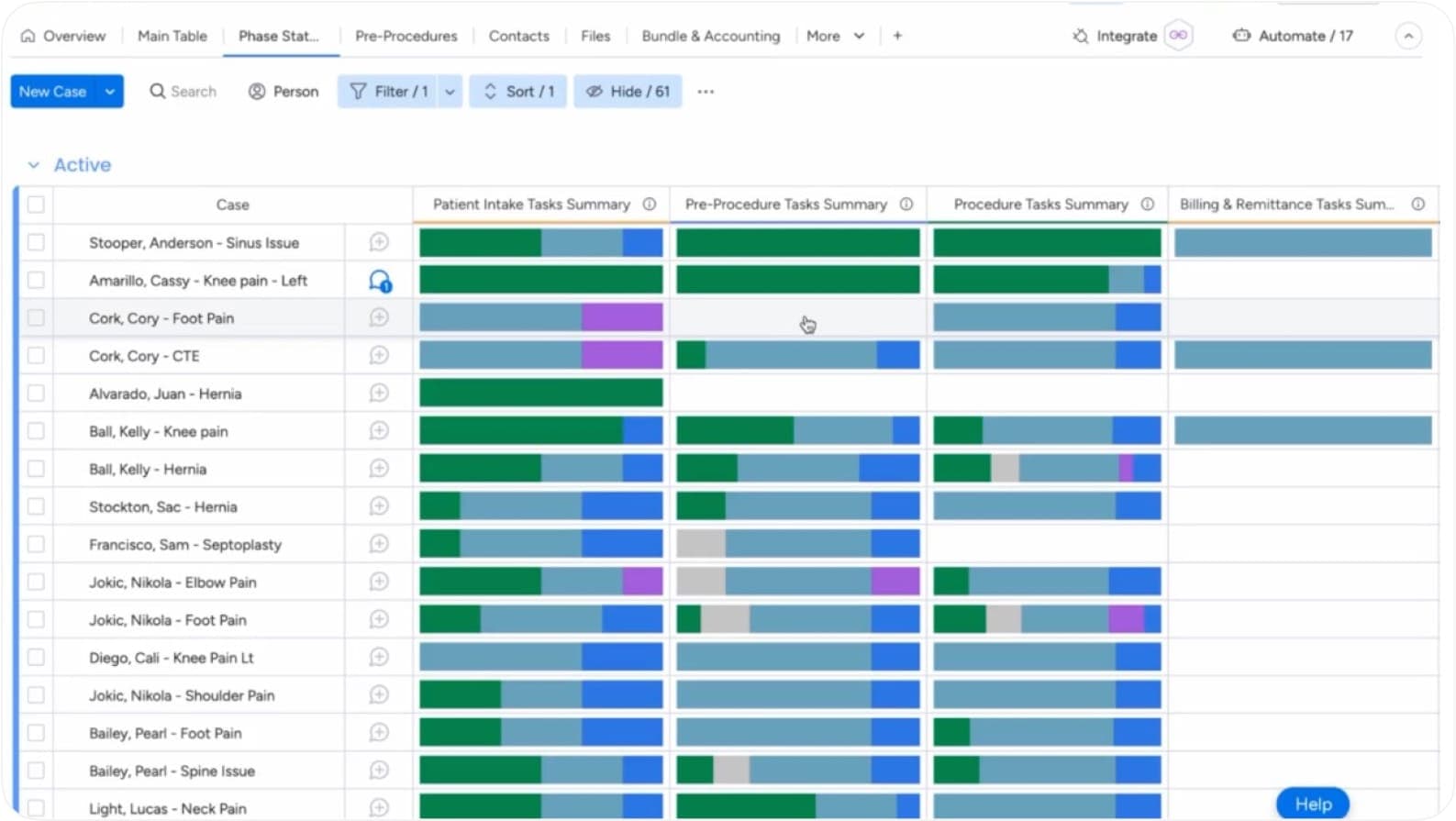Open conversation for Ball, Kelly - Knee pain

pyautogui.click(x=379, y=430)
